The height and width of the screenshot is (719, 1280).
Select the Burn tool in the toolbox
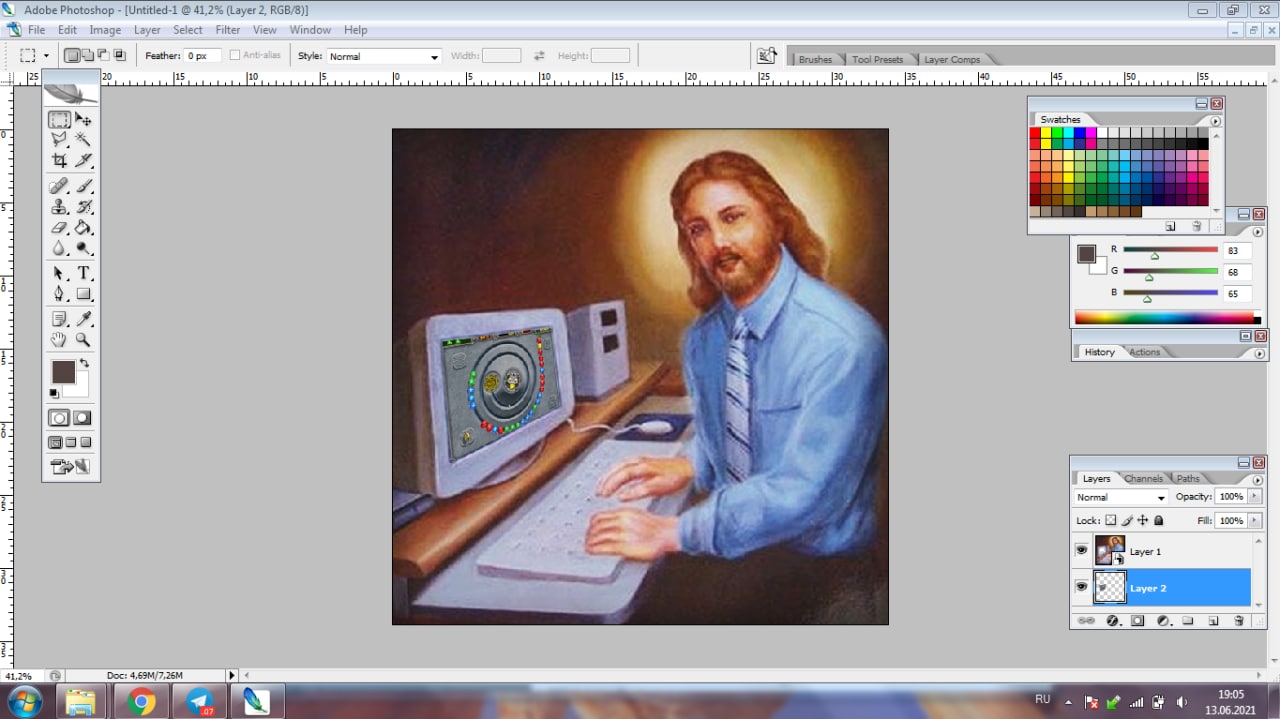tap(84, 248)
